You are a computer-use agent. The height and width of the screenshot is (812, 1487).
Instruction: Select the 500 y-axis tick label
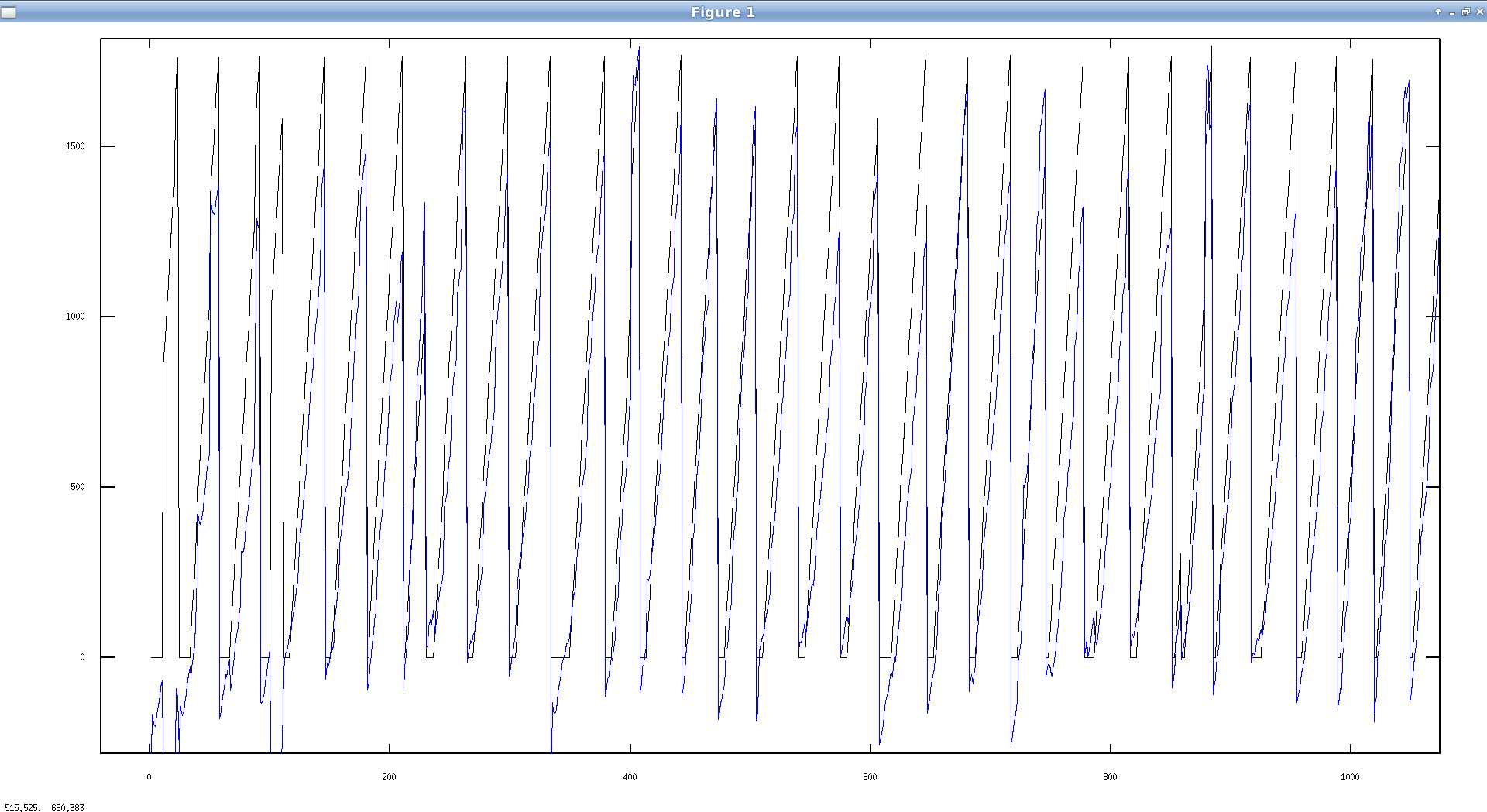(x=77, y=487)
